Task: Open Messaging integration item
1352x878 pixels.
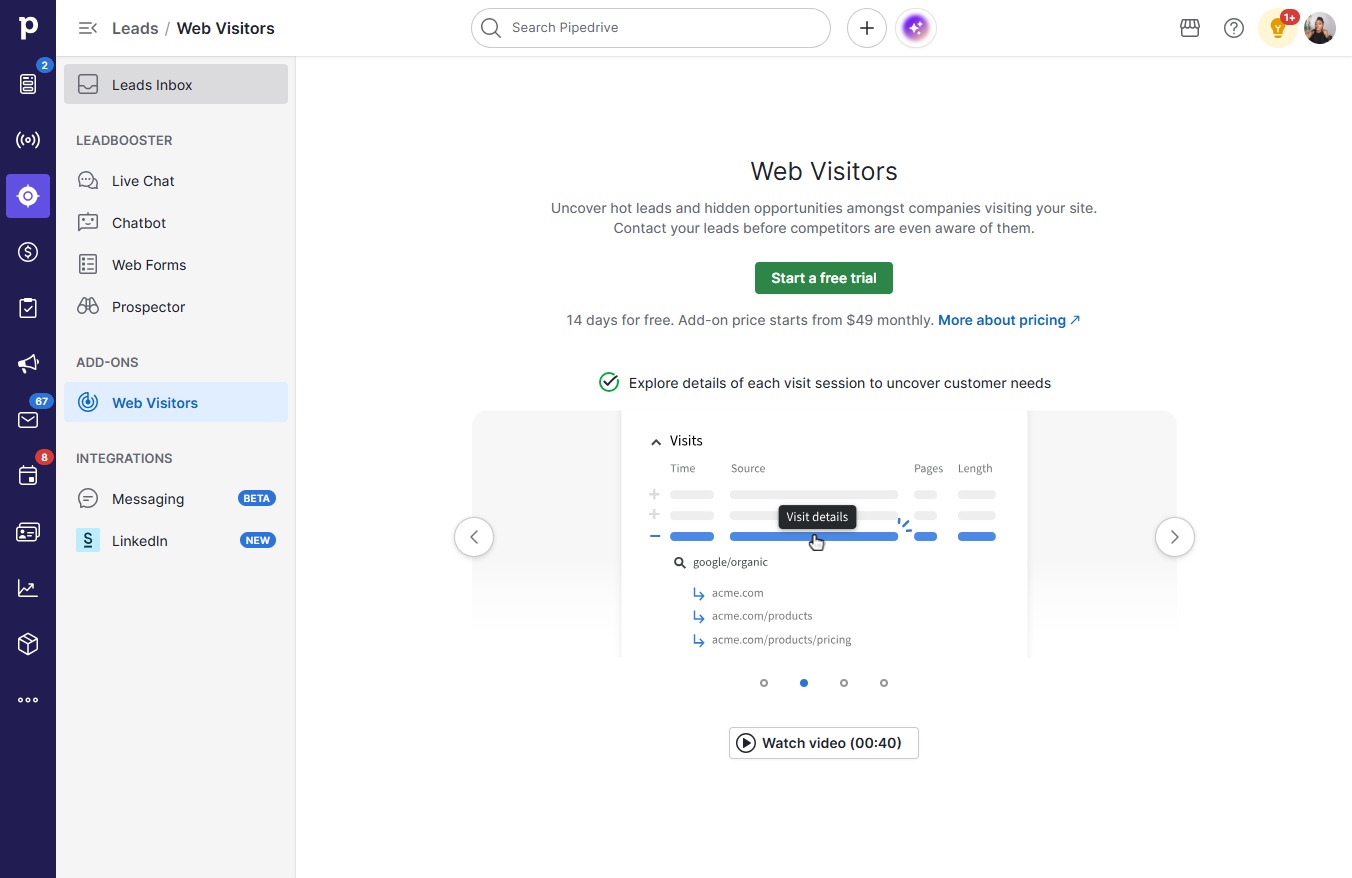Action: point(176,499)
